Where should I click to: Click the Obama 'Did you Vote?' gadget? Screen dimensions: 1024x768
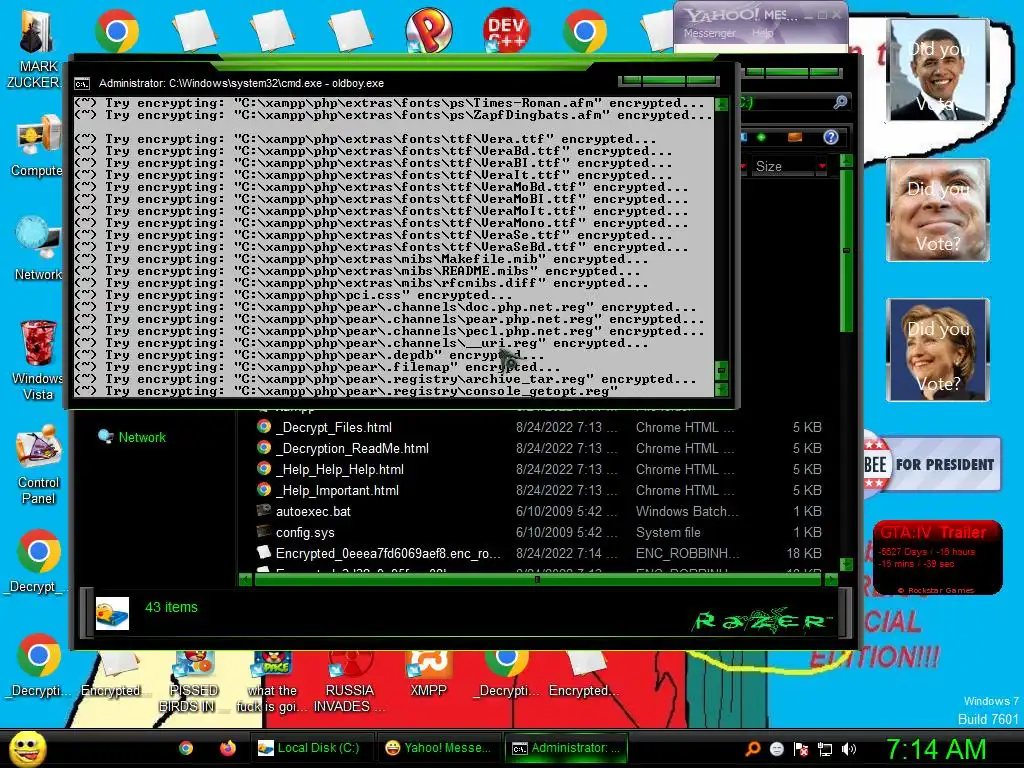tap(938, 70)
